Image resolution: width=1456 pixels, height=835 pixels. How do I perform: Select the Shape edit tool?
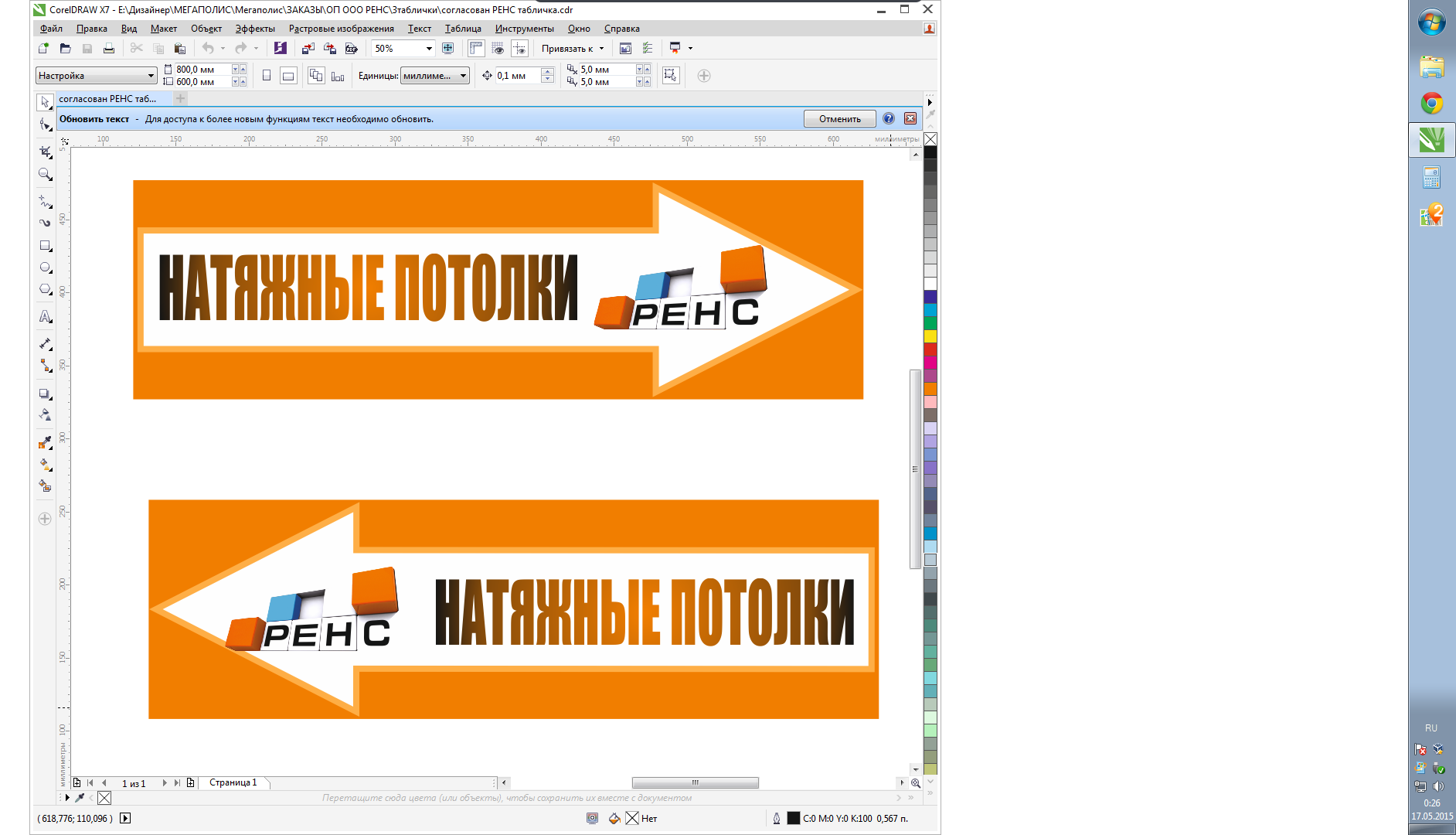45,124
